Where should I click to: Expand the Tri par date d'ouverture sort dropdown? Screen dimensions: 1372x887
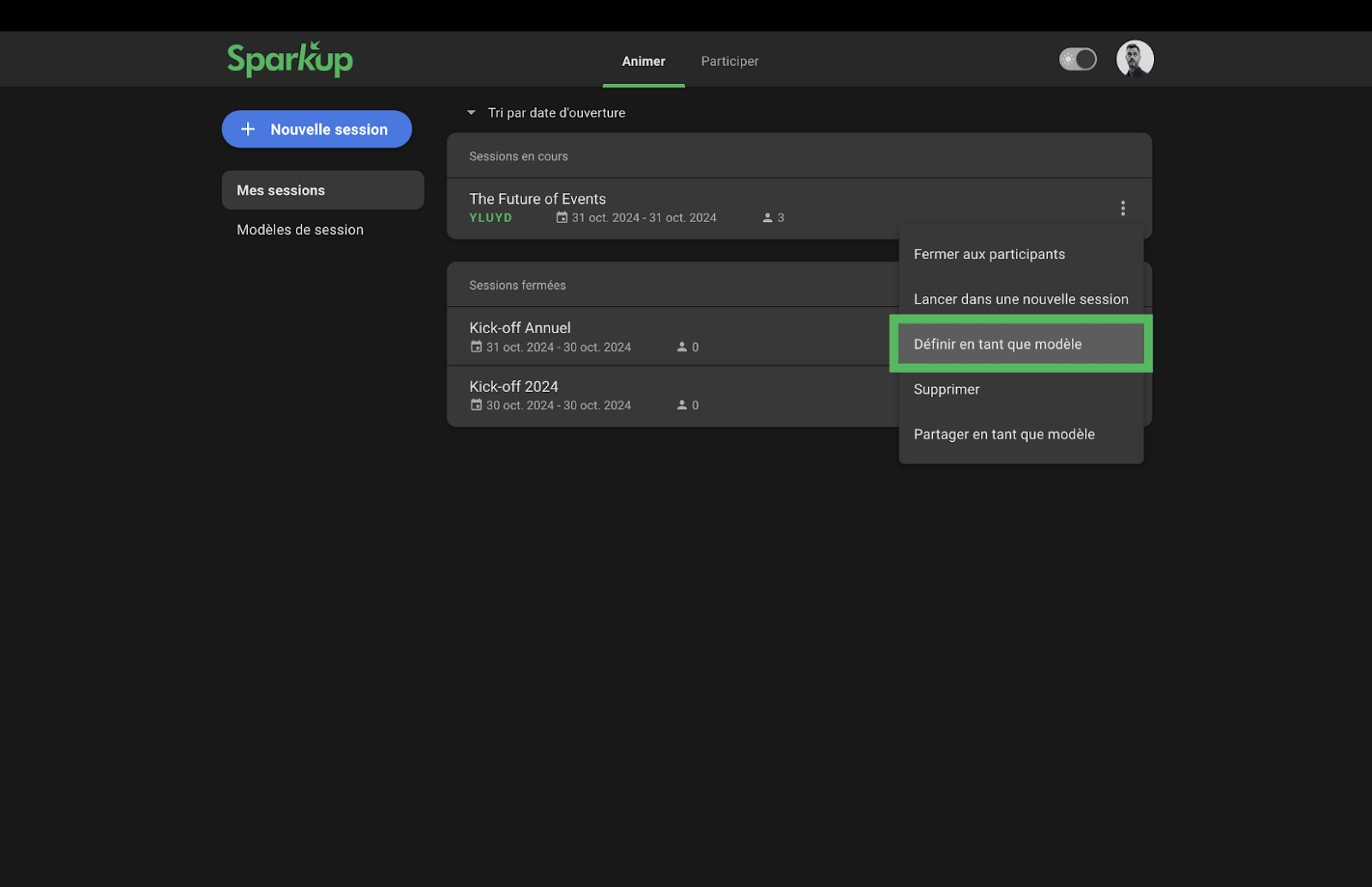[471, 112]
